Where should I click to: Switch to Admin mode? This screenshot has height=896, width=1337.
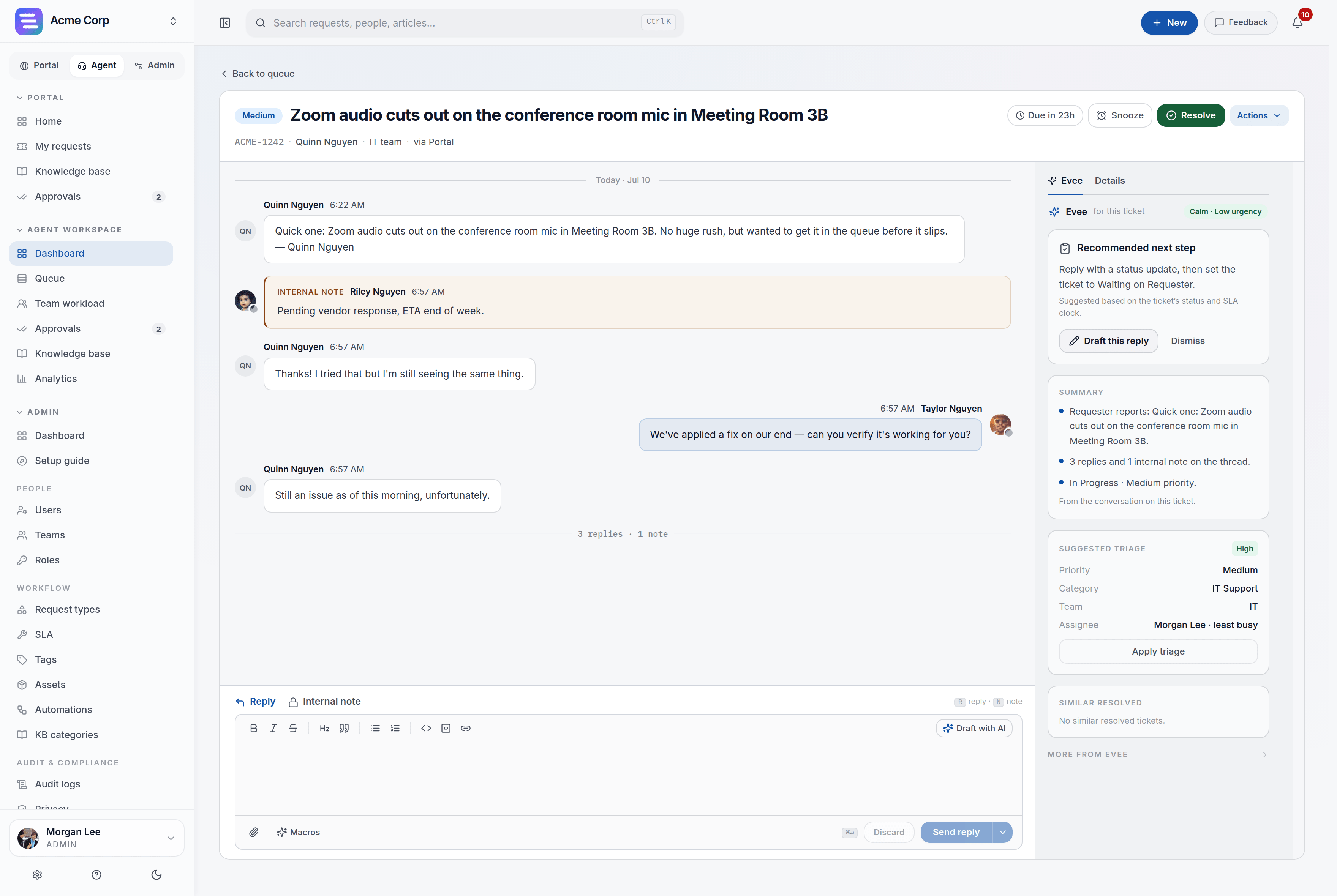point(154,65)
